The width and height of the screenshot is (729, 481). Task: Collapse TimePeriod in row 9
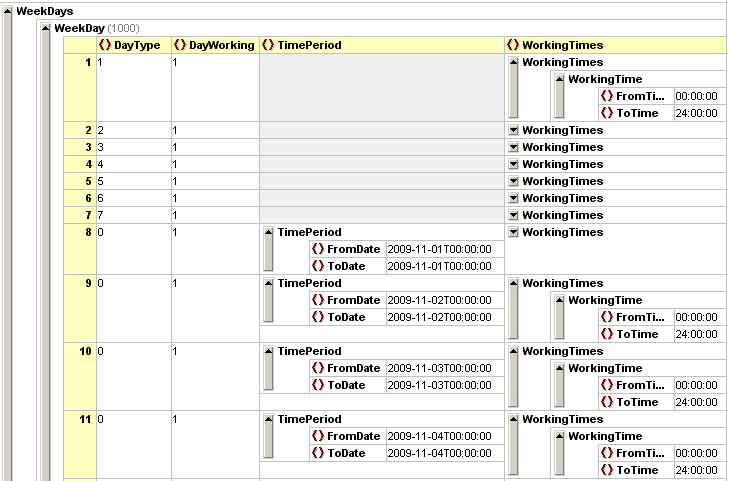(268, 283)
